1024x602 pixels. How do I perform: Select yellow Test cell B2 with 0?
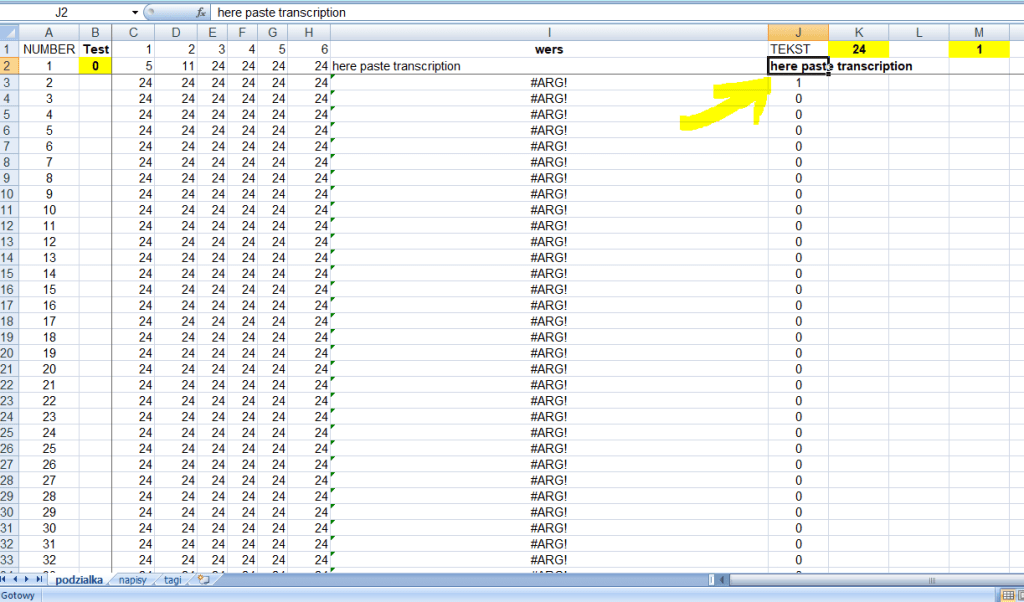[x=95, y=66]
